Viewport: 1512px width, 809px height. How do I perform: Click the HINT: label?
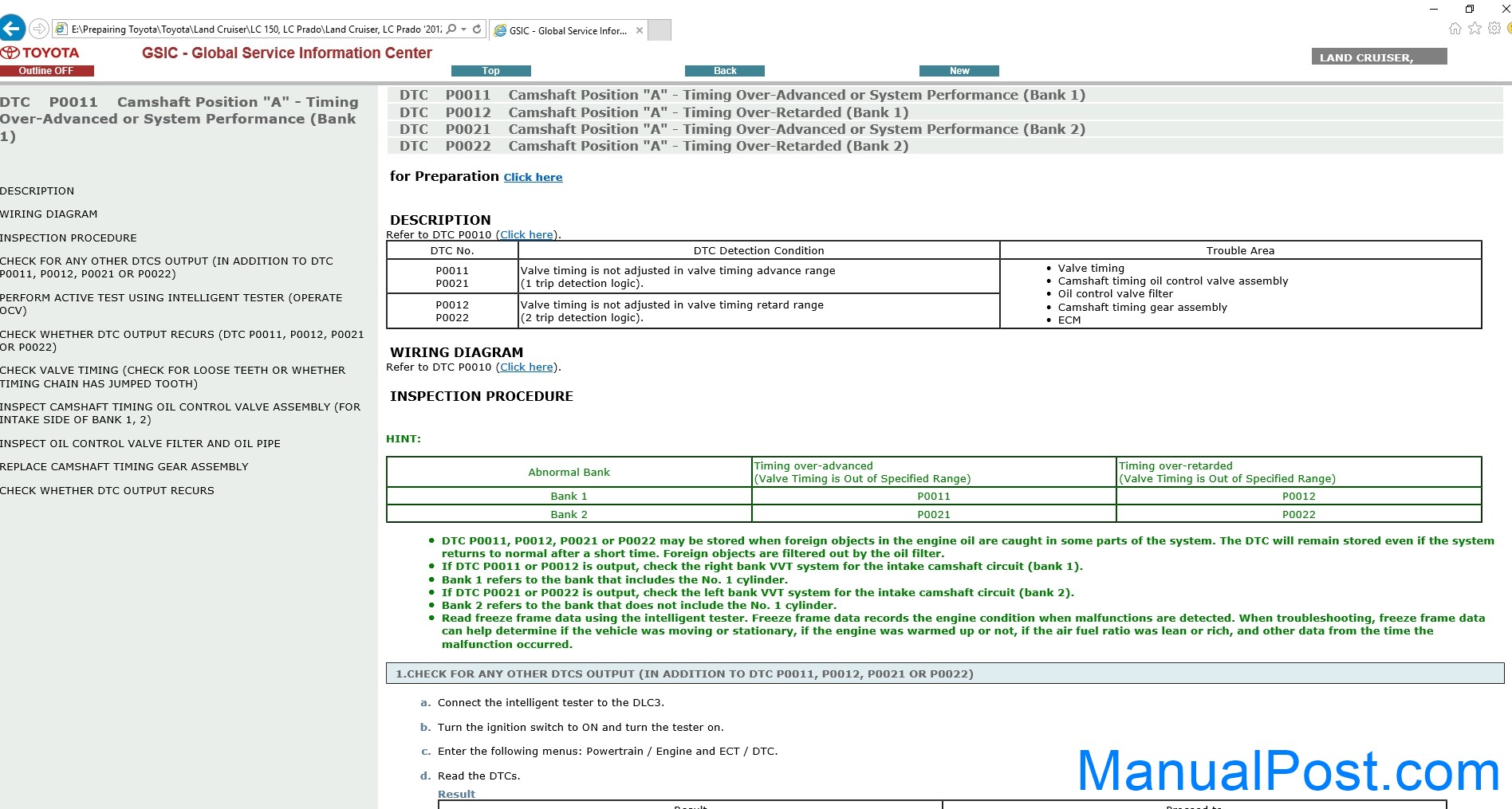(x=404, y=439)
